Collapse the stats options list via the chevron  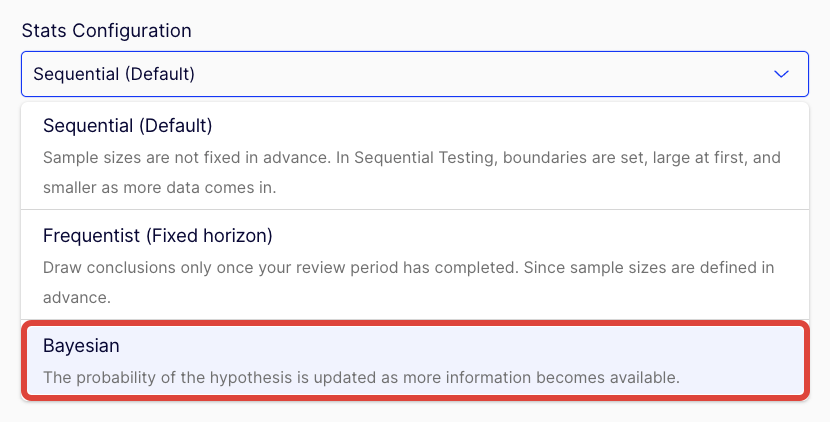781,74
